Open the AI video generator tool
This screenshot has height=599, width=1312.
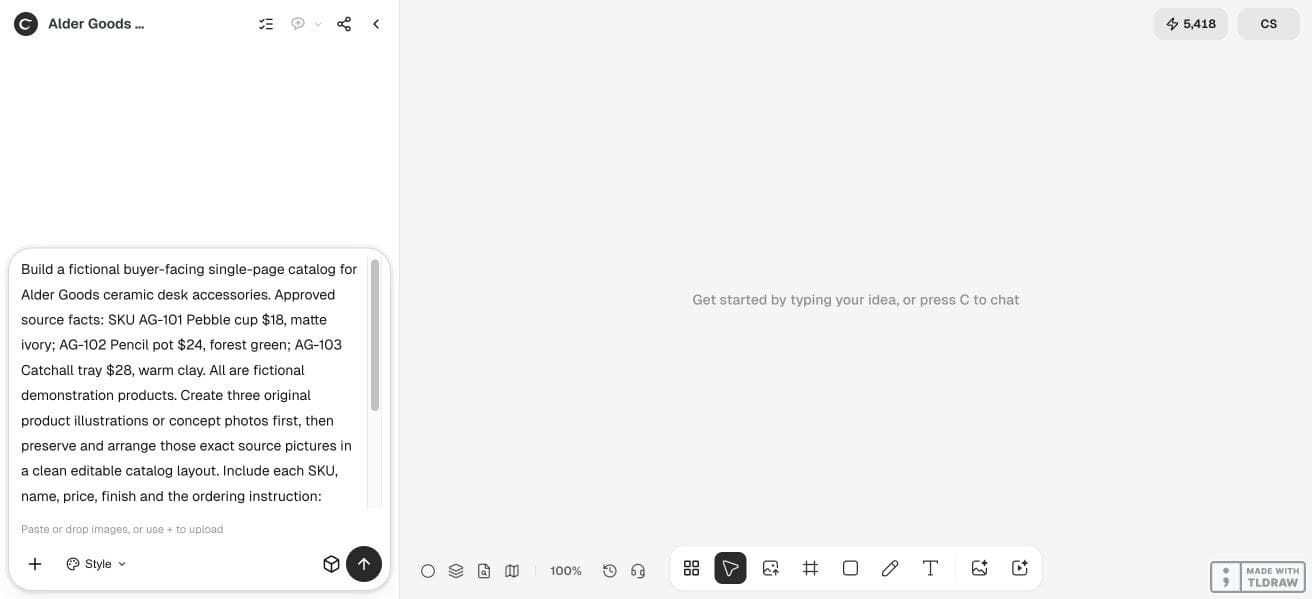[x=1020, y=568]
